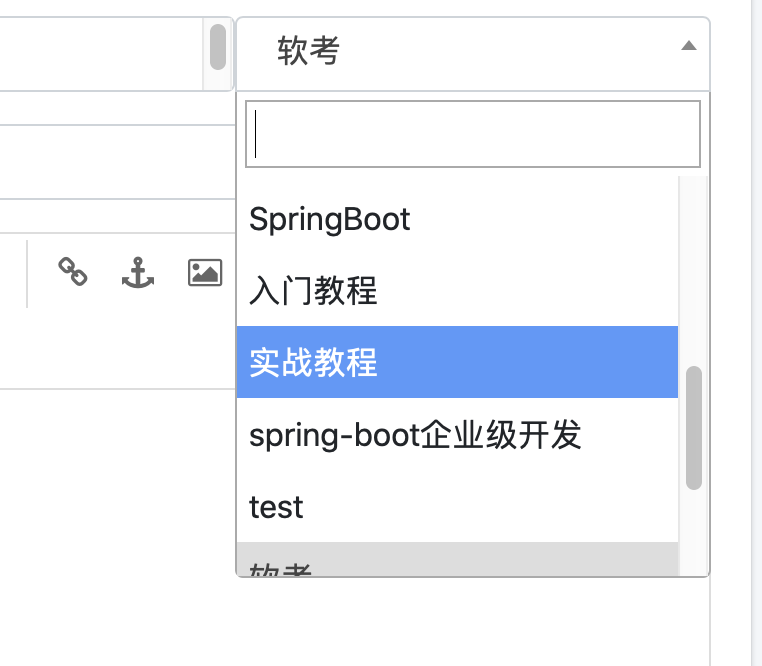Choose spring-boot企业级开发 option
The image size is (762, 666).
click(457, 434)
